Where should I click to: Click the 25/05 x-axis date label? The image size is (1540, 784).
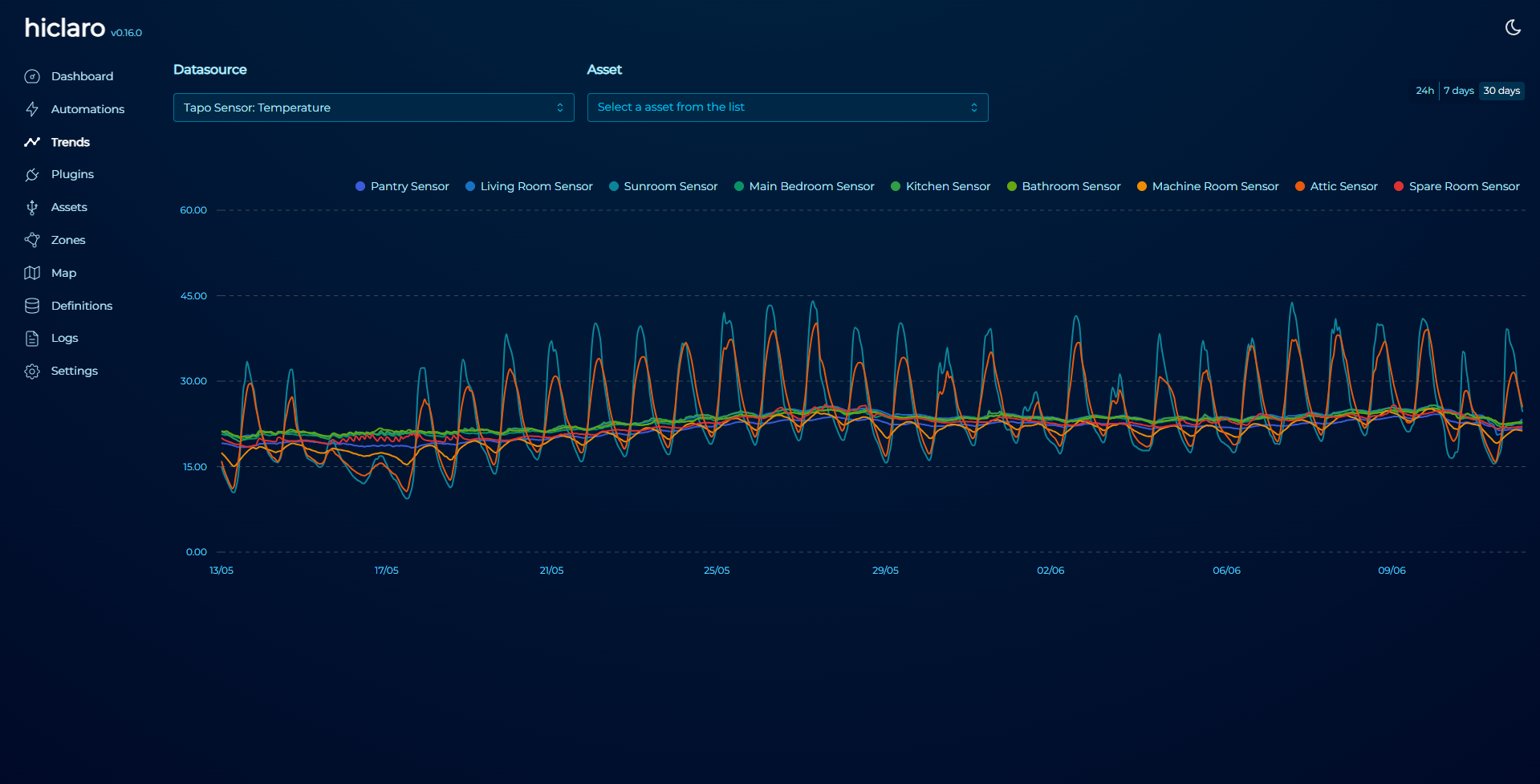tap(717, 571)
